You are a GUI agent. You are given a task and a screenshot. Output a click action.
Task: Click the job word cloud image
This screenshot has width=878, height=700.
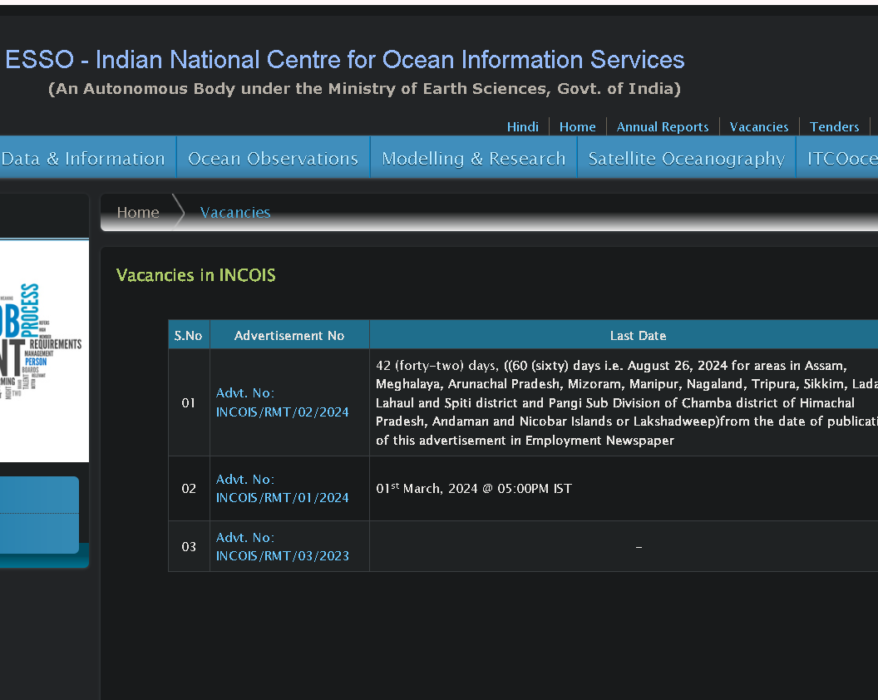(x=44, y=351)
